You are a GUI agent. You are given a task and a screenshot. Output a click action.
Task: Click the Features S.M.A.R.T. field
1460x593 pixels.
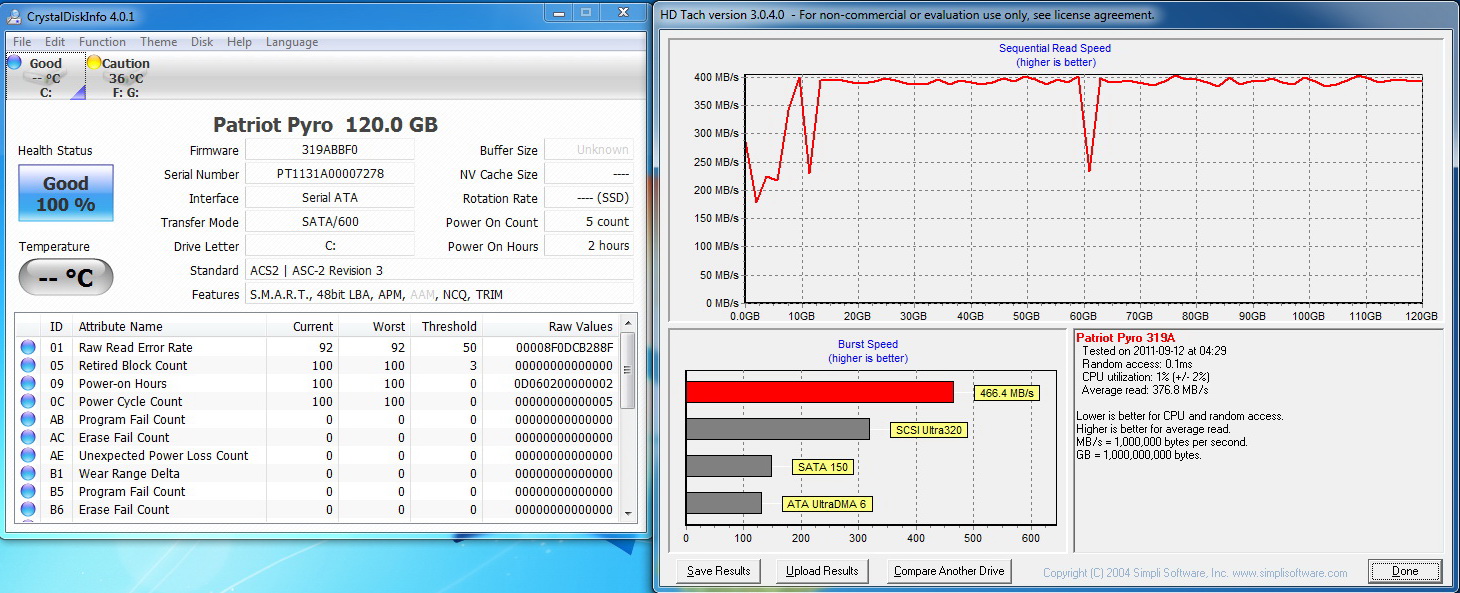coord(439,294)
